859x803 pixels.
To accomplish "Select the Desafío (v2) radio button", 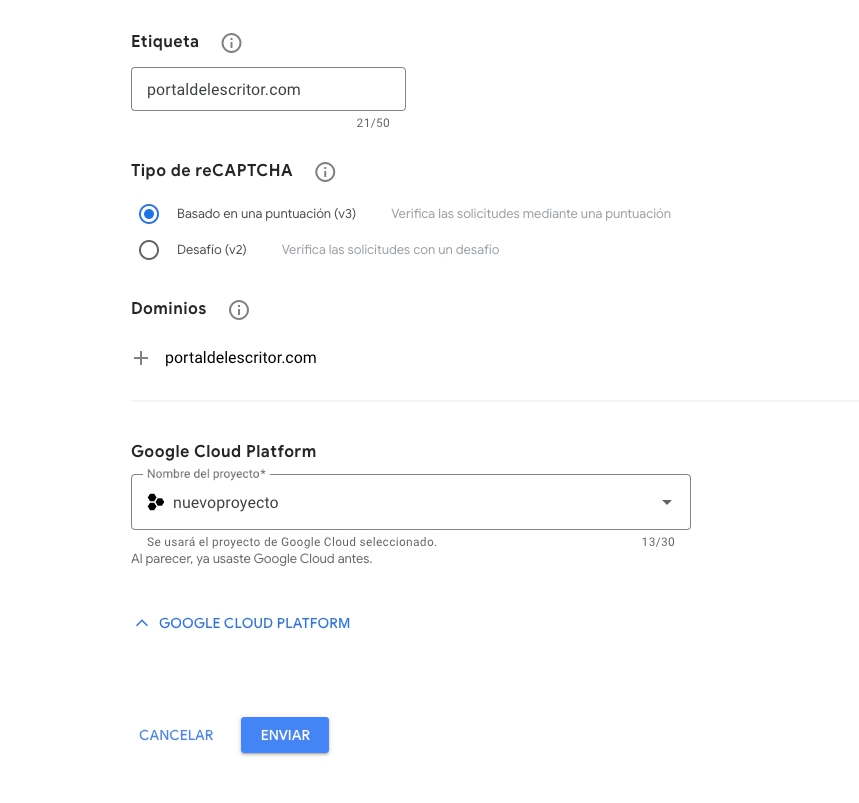I will (149, 250).
